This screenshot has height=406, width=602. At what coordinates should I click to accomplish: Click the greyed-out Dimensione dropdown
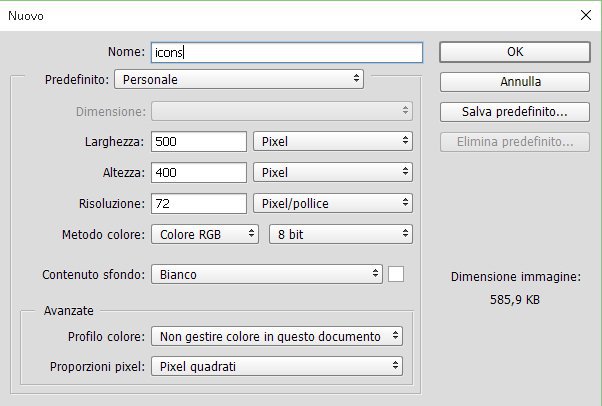(x=282, y=111)
